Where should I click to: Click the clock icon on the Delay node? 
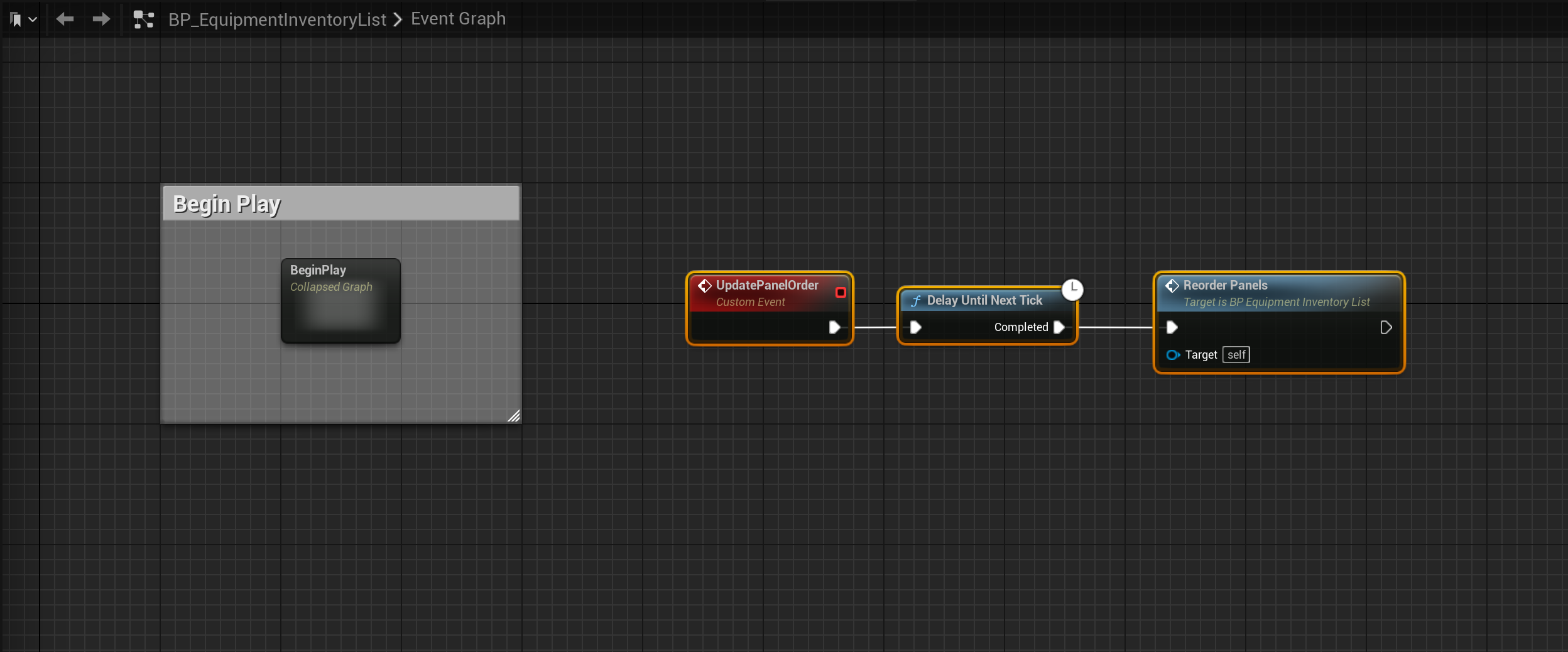point(1072,290)
